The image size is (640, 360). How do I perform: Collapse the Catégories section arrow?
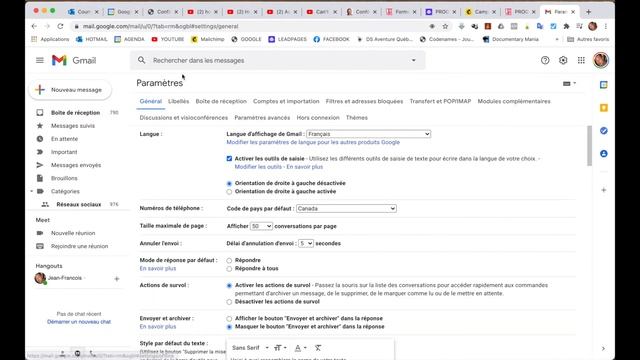[x=32, y=191]
